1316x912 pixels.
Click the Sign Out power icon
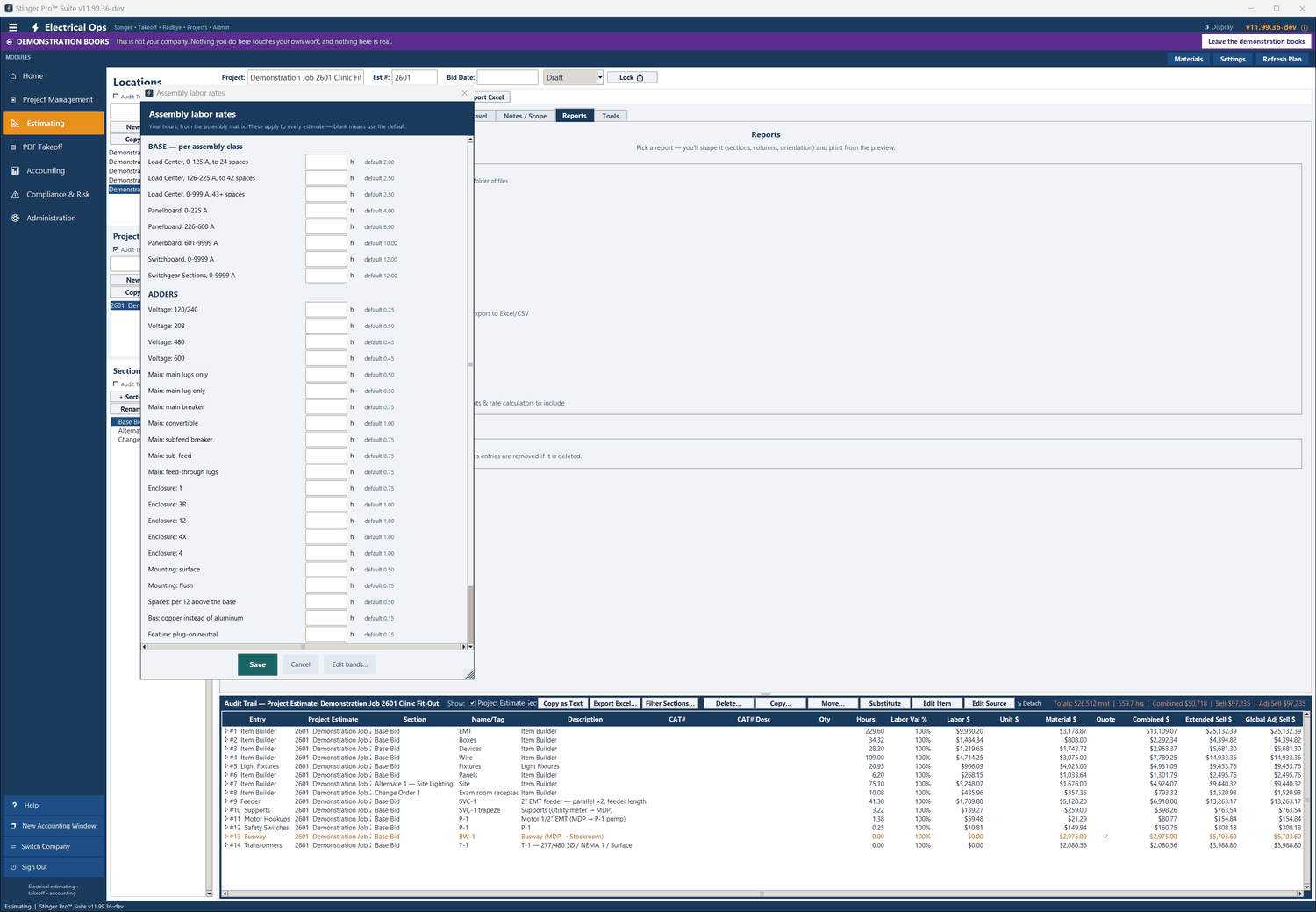tap(13, 867)
